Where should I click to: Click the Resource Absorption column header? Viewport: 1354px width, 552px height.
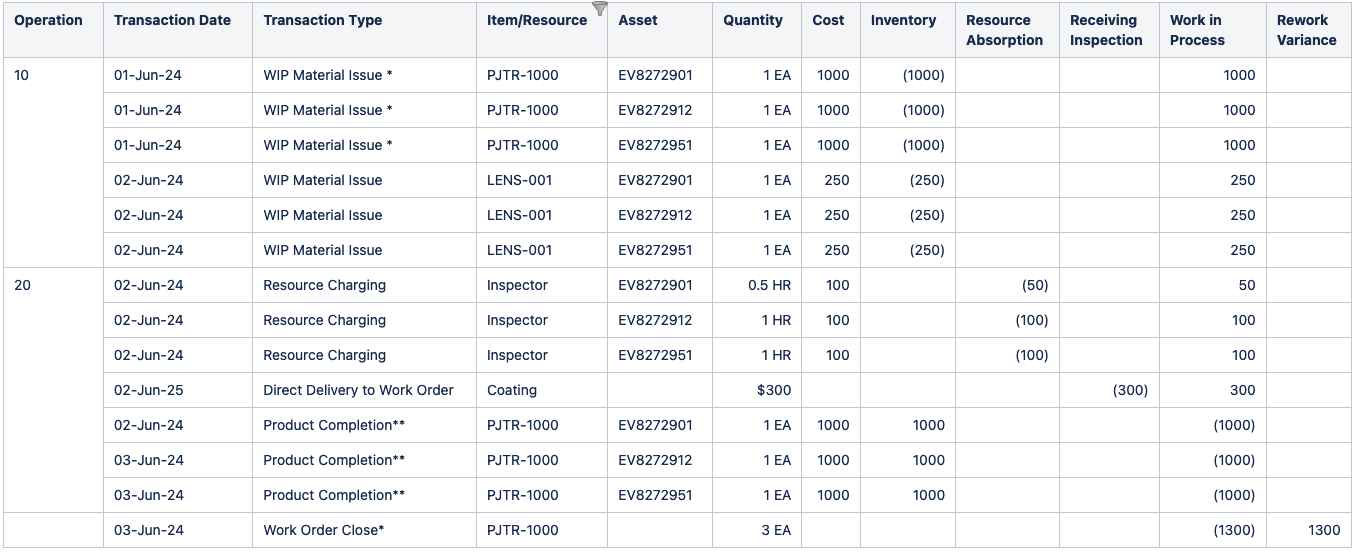click(x=1004, y=30)
